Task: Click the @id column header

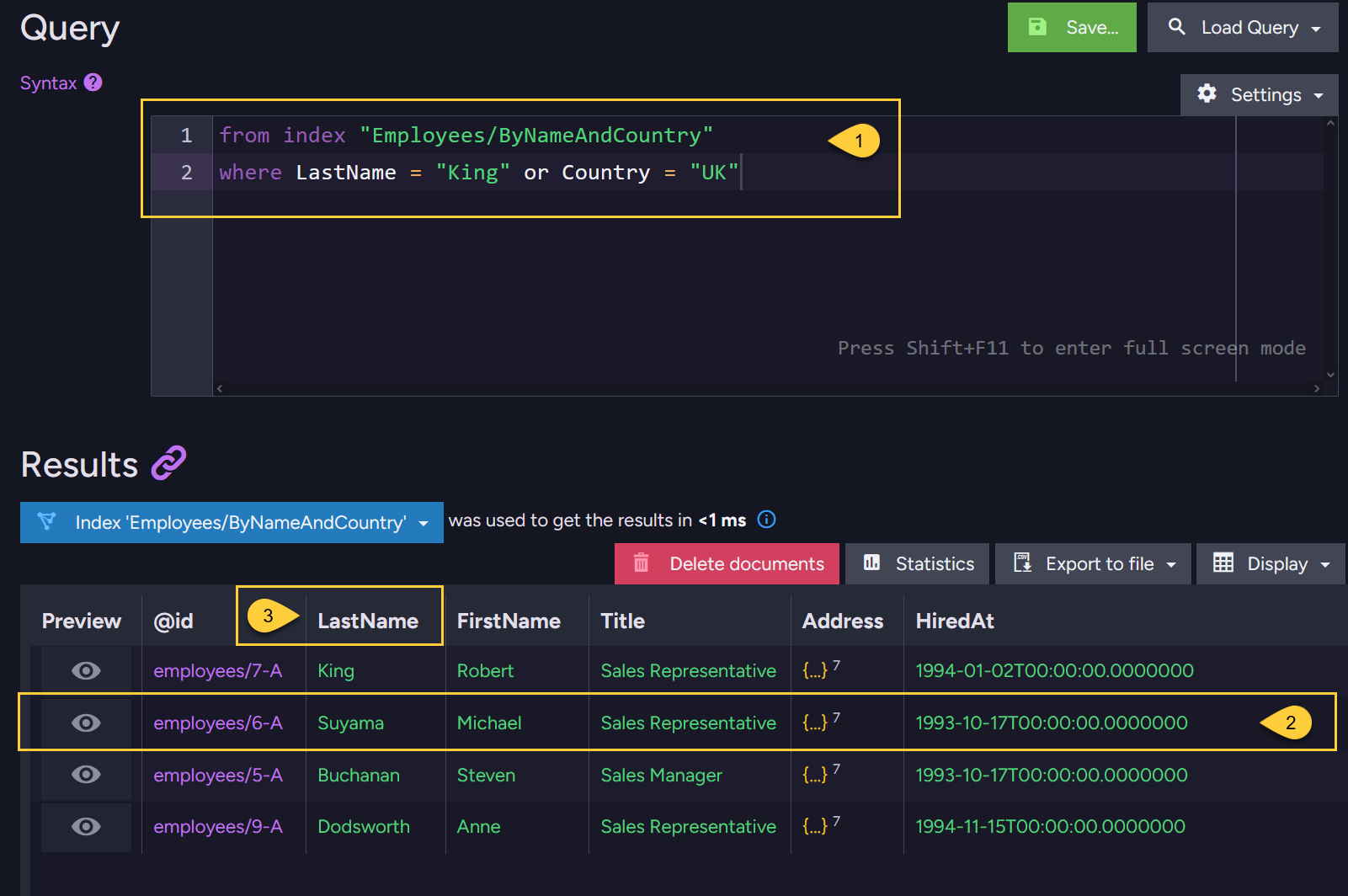Action: click(173, 621)
